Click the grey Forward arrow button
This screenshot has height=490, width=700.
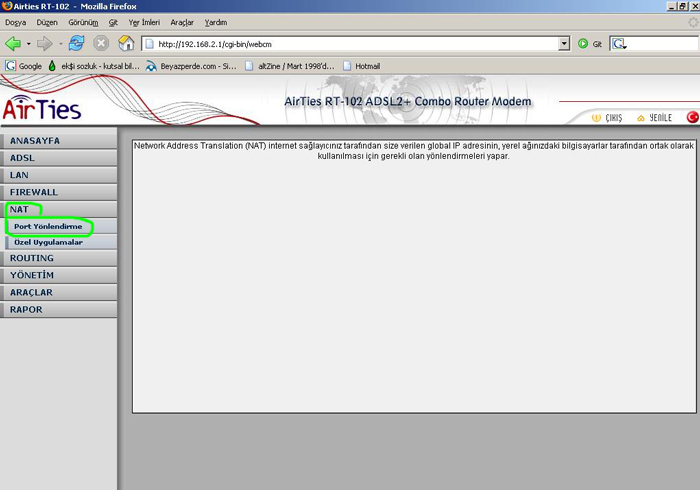point(45,44)
